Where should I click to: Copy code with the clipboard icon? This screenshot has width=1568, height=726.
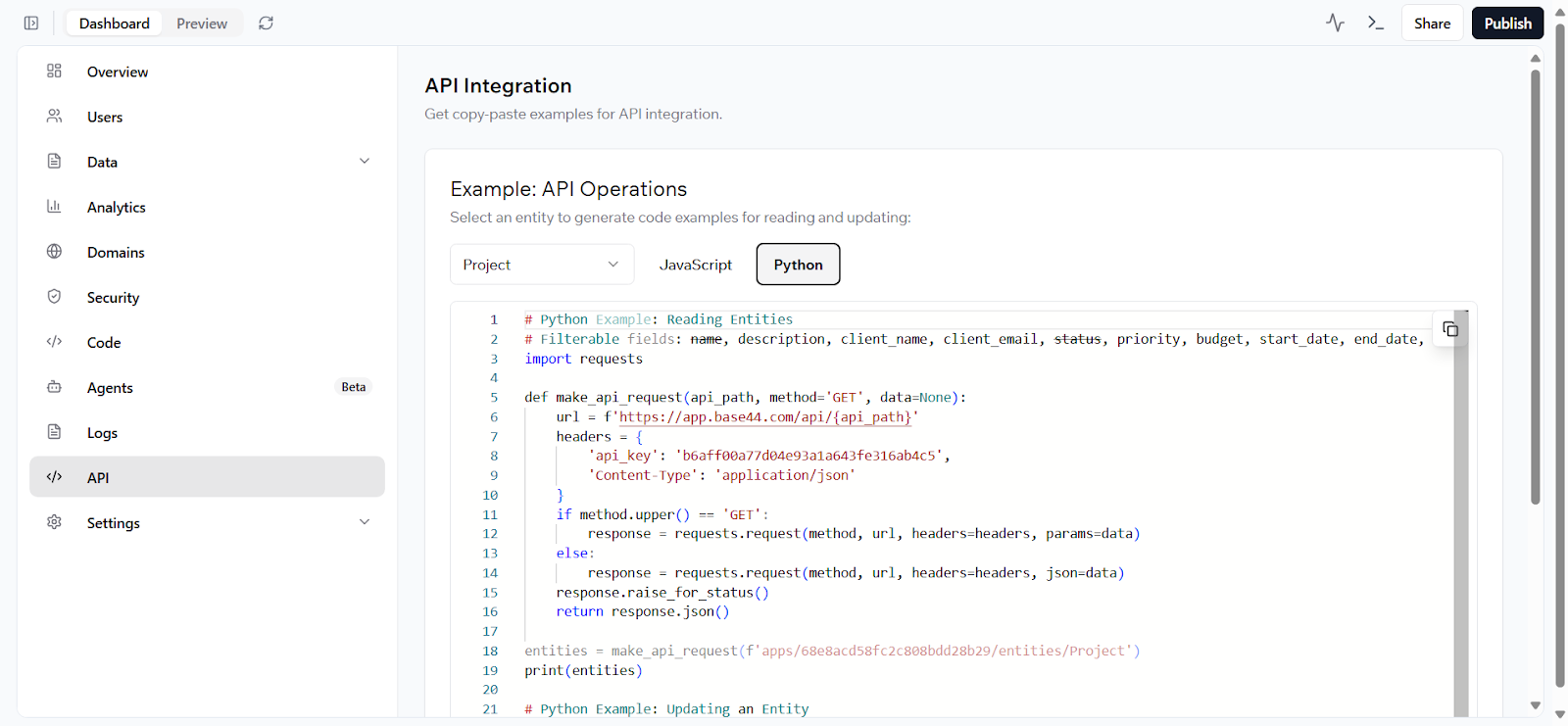click(1450, 329)
